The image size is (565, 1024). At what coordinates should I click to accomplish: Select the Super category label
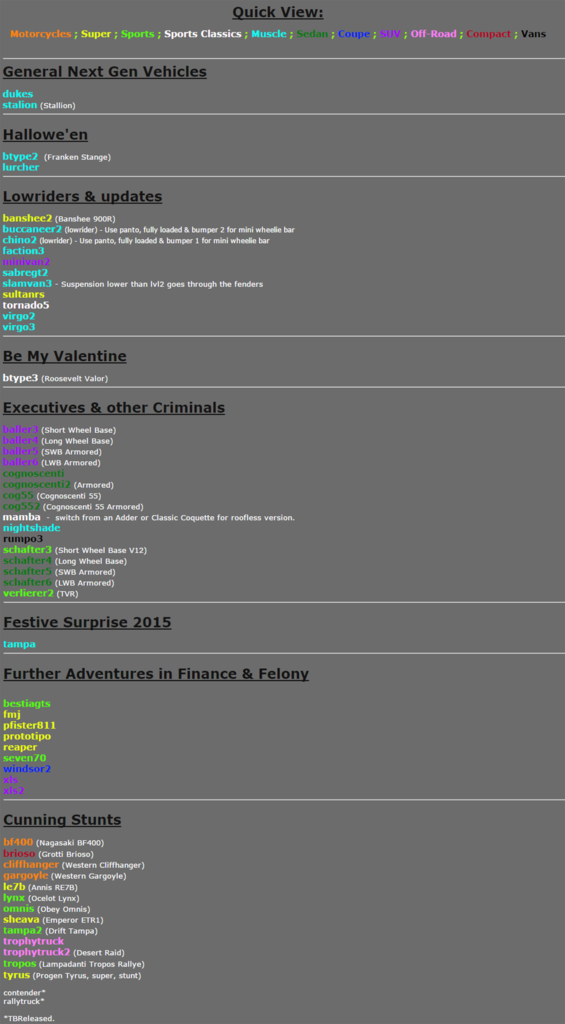click(96, 34)
